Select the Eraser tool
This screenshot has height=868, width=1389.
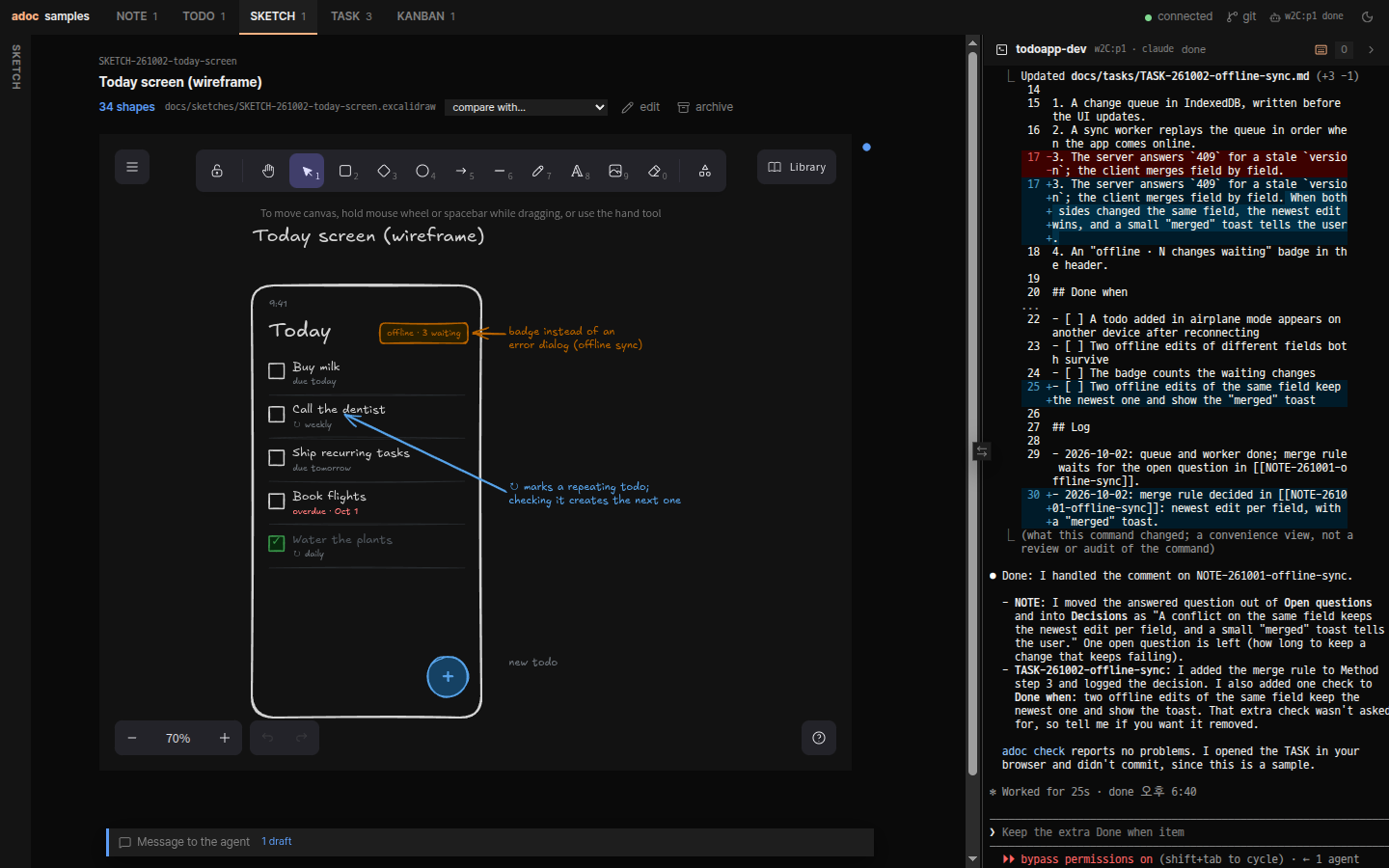(655, 171)
